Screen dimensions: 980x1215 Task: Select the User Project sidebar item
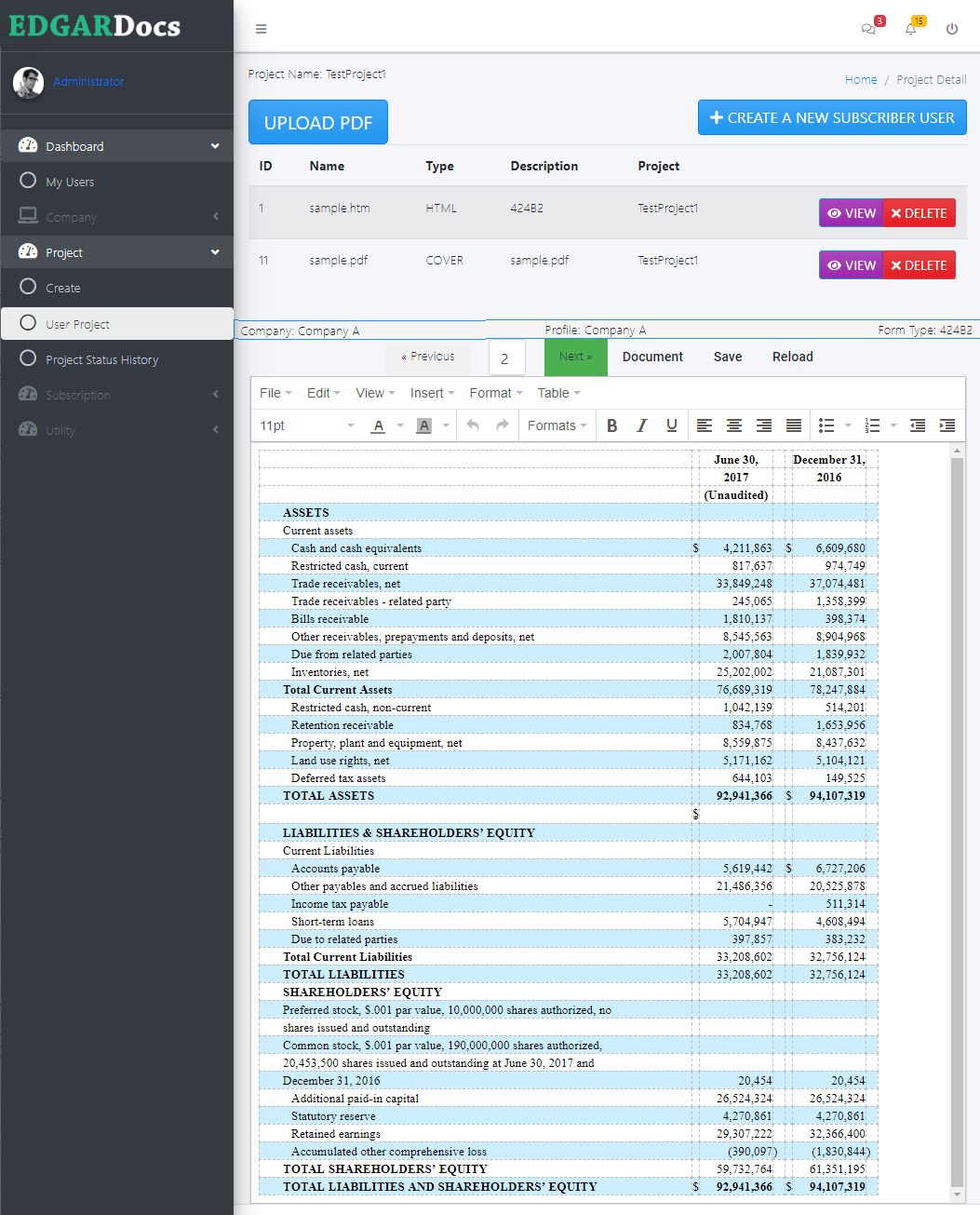click(116, 323)
